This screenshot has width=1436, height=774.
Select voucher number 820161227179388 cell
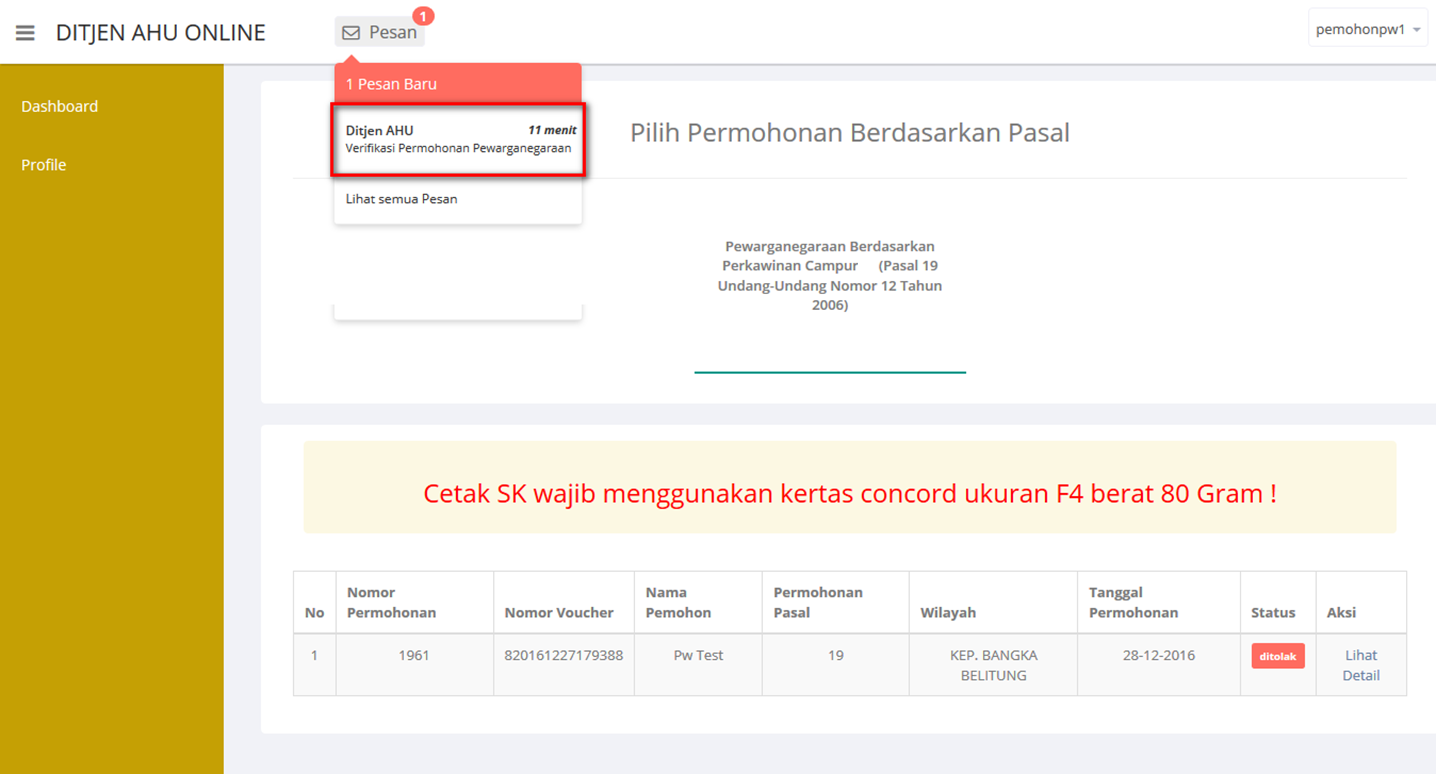563,656
